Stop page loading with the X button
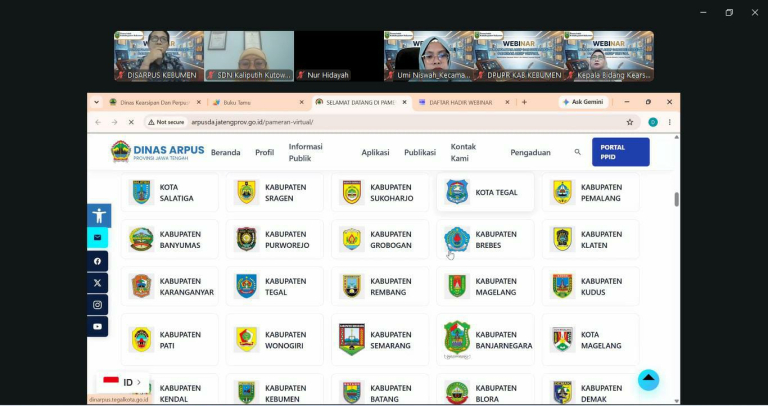 pos(131,122)
